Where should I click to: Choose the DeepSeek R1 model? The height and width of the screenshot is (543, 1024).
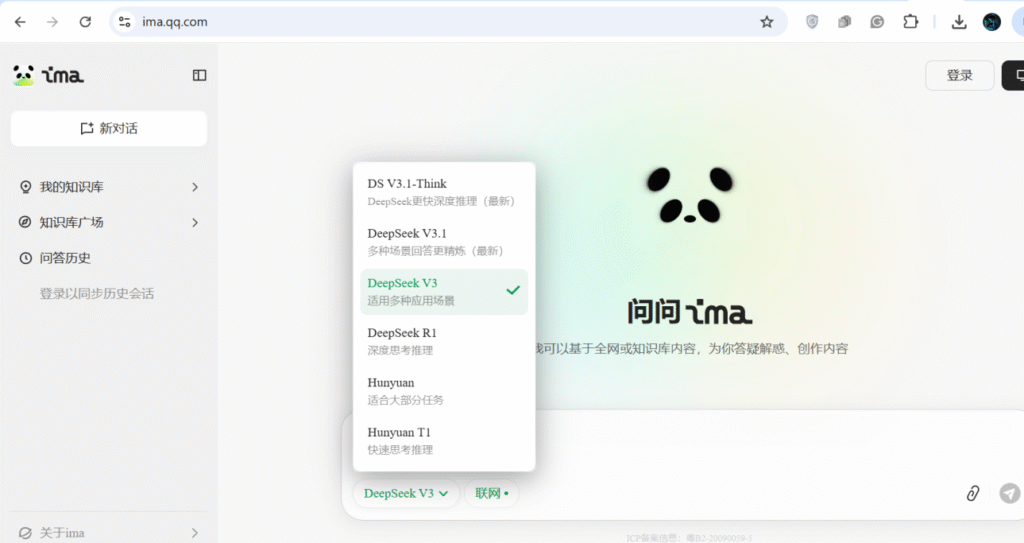tap(443, 341)
